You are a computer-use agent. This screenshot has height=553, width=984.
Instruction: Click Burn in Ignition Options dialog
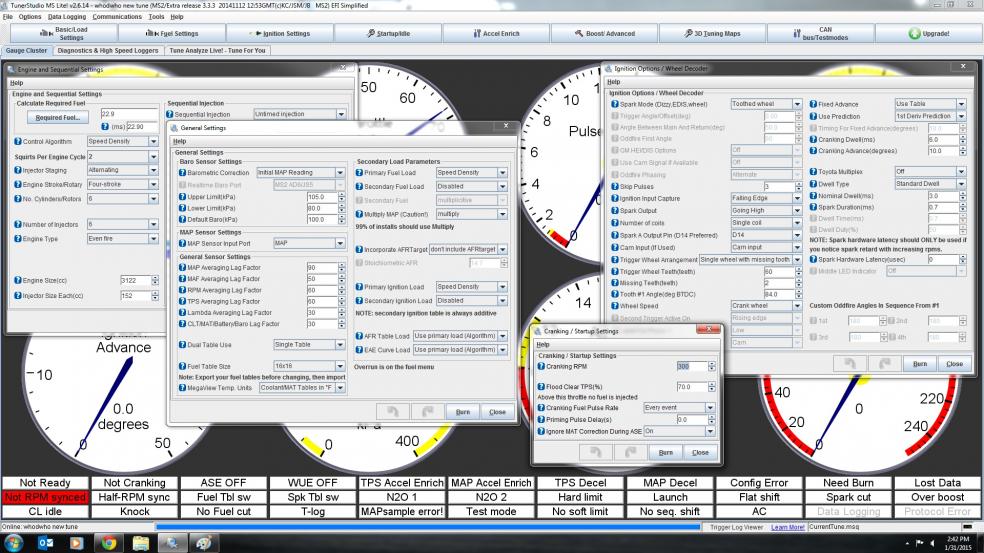click(x=919, y=364)
